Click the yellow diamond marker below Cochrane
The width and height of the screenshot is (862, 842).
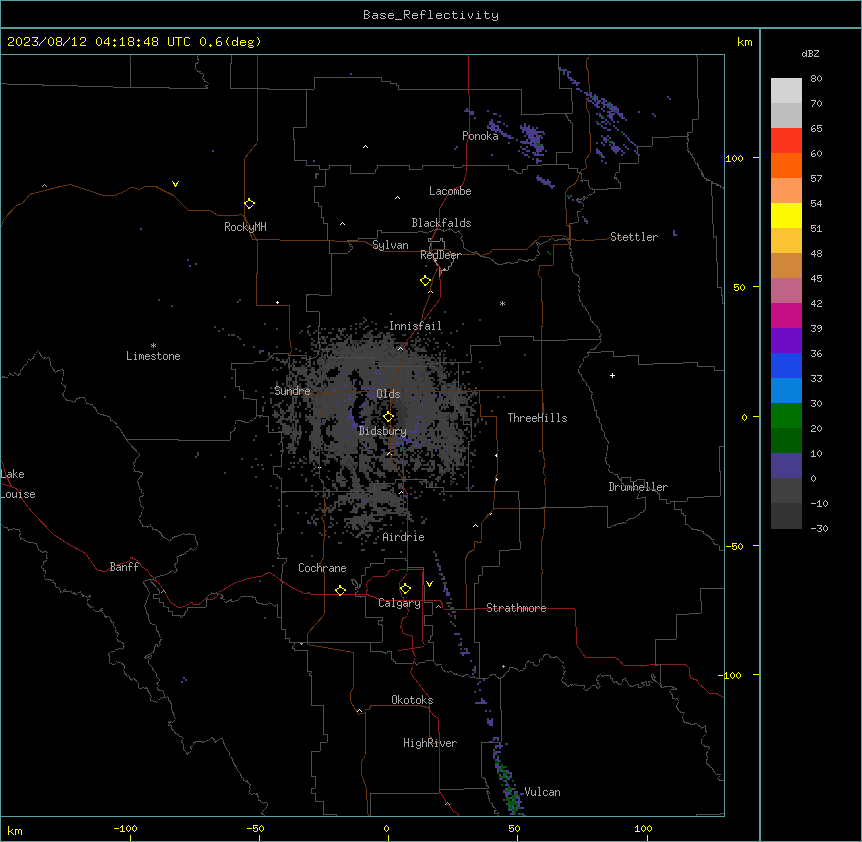point(340,590)
